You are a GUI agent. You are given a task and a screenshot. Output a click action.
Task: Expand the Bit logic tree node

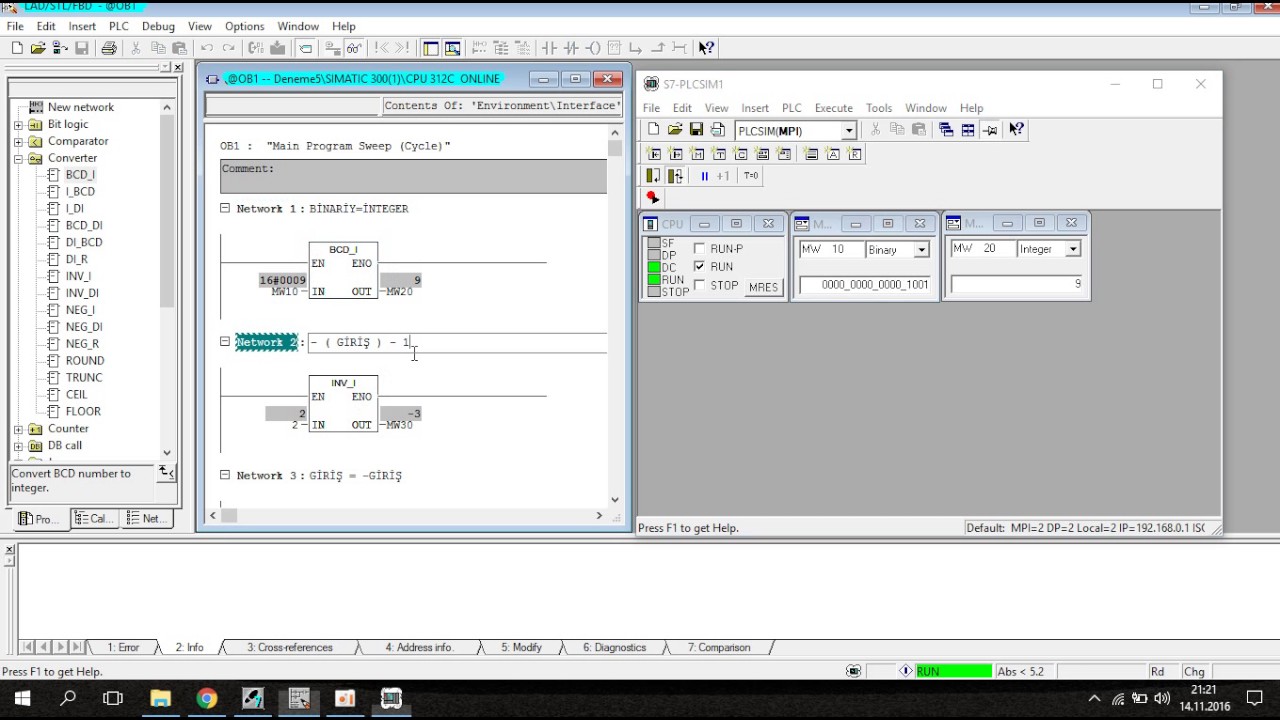18,125
